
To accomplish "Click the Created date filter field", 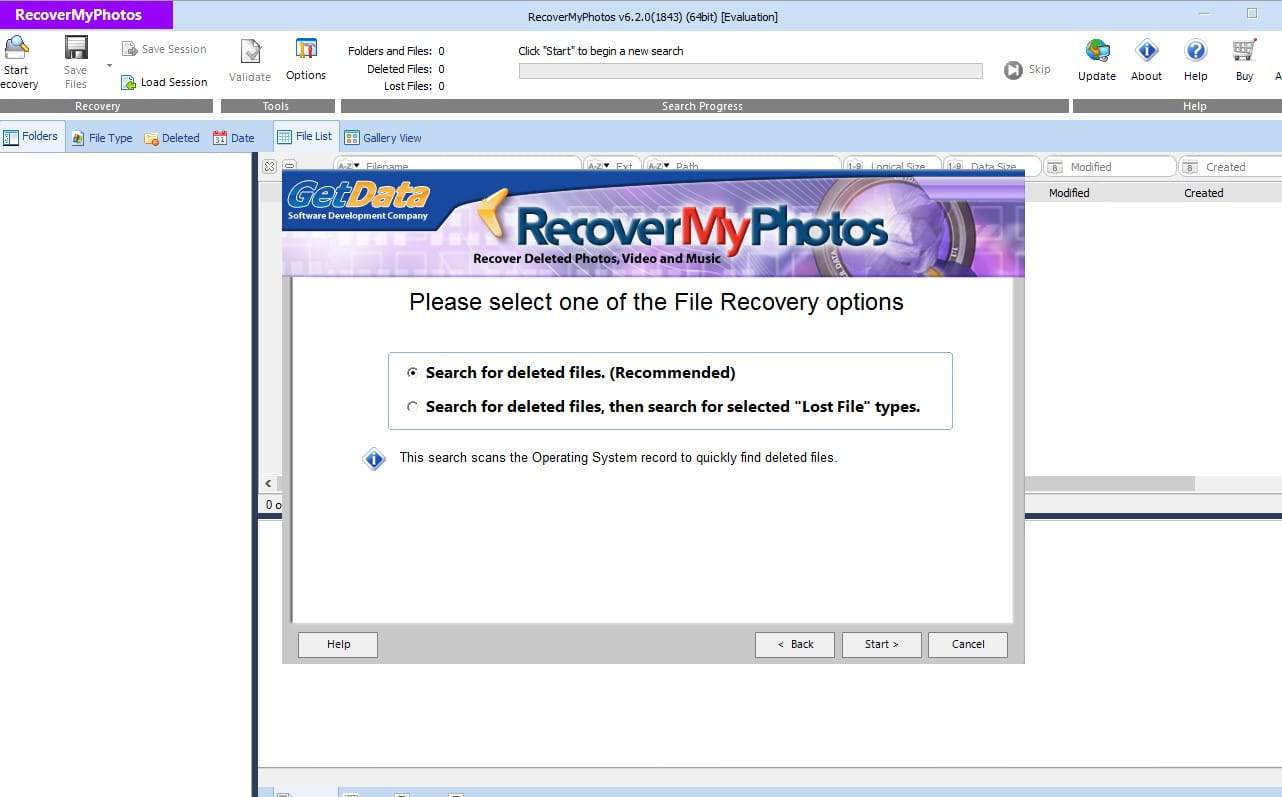I will pyautogui.click(x=1230, y=167).
